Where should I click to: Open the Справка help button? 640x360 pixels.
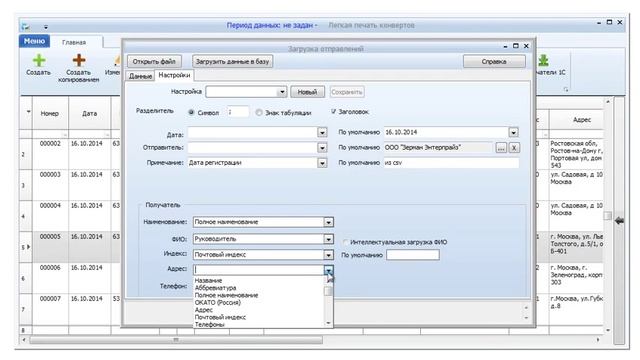(x=494, y=62)
